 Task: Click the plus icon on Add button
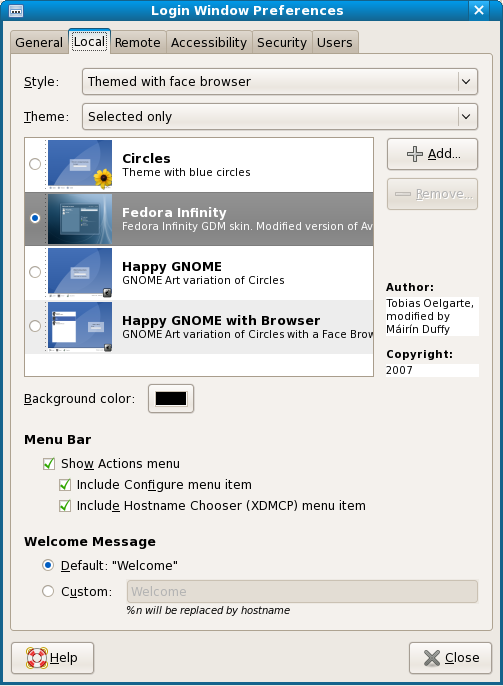pyautogui.click(x=415, y=154)
